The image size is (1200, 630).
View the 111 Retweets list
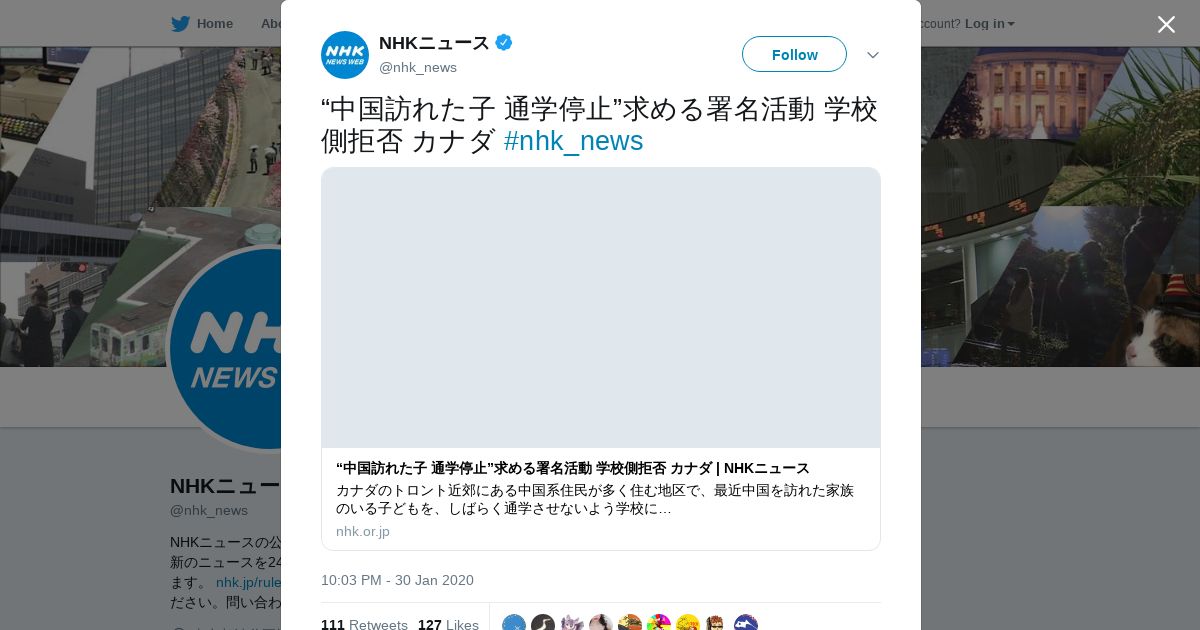(364, 624)
